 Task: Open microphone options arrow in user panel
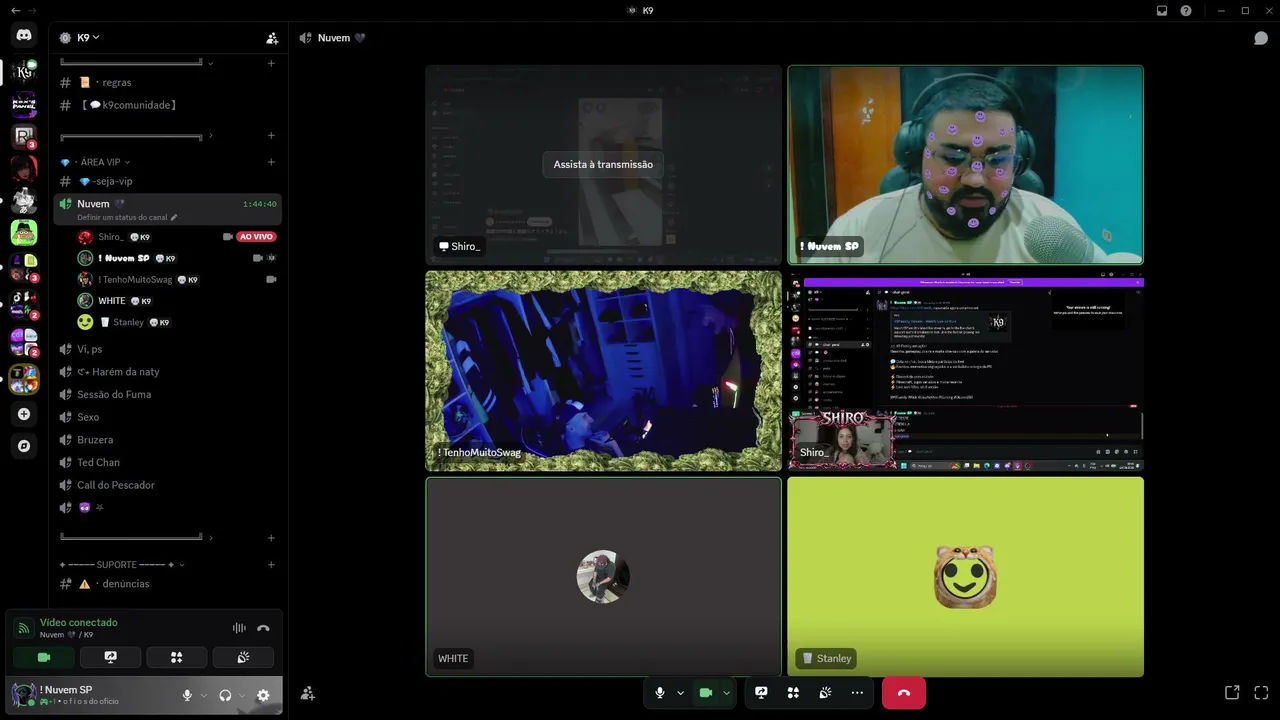coord(203,695)
